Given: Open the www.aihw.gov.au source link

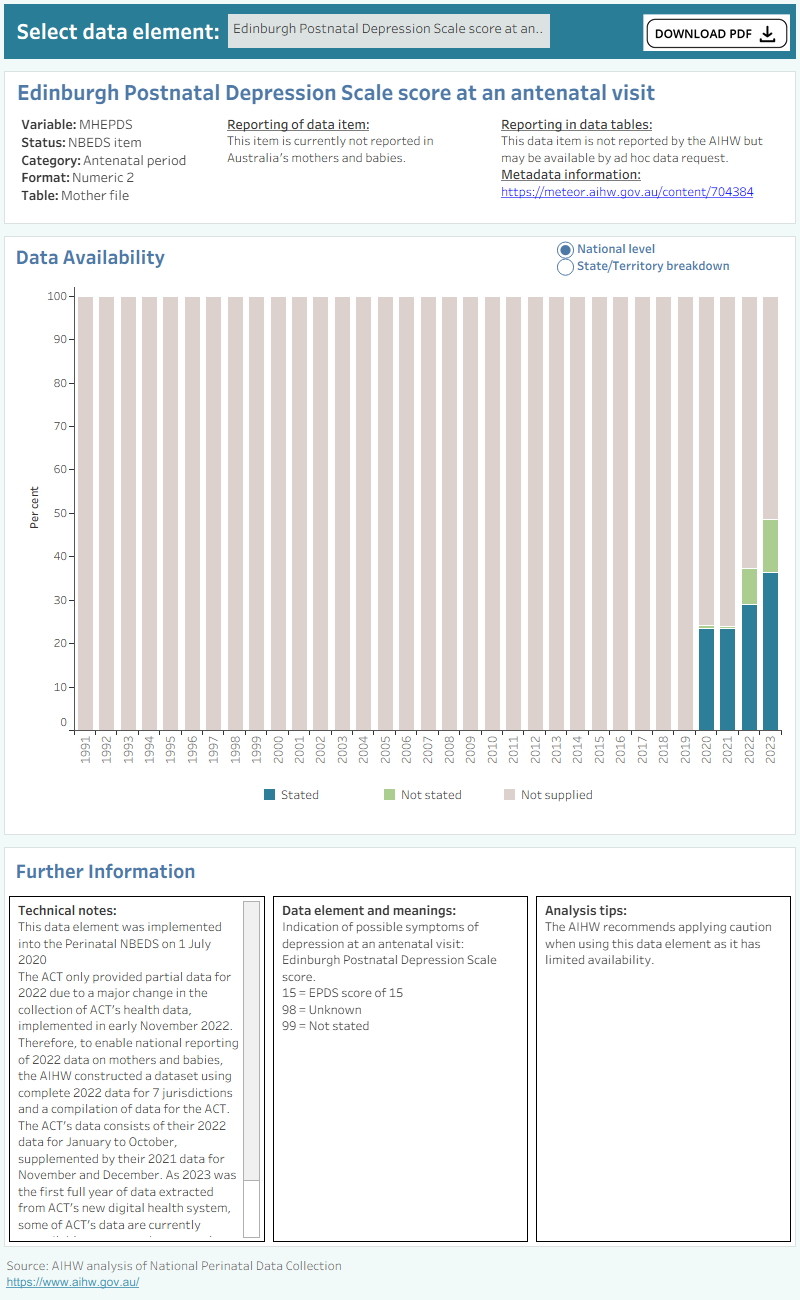Looking at the screenshot, I should coord(73,1282).
